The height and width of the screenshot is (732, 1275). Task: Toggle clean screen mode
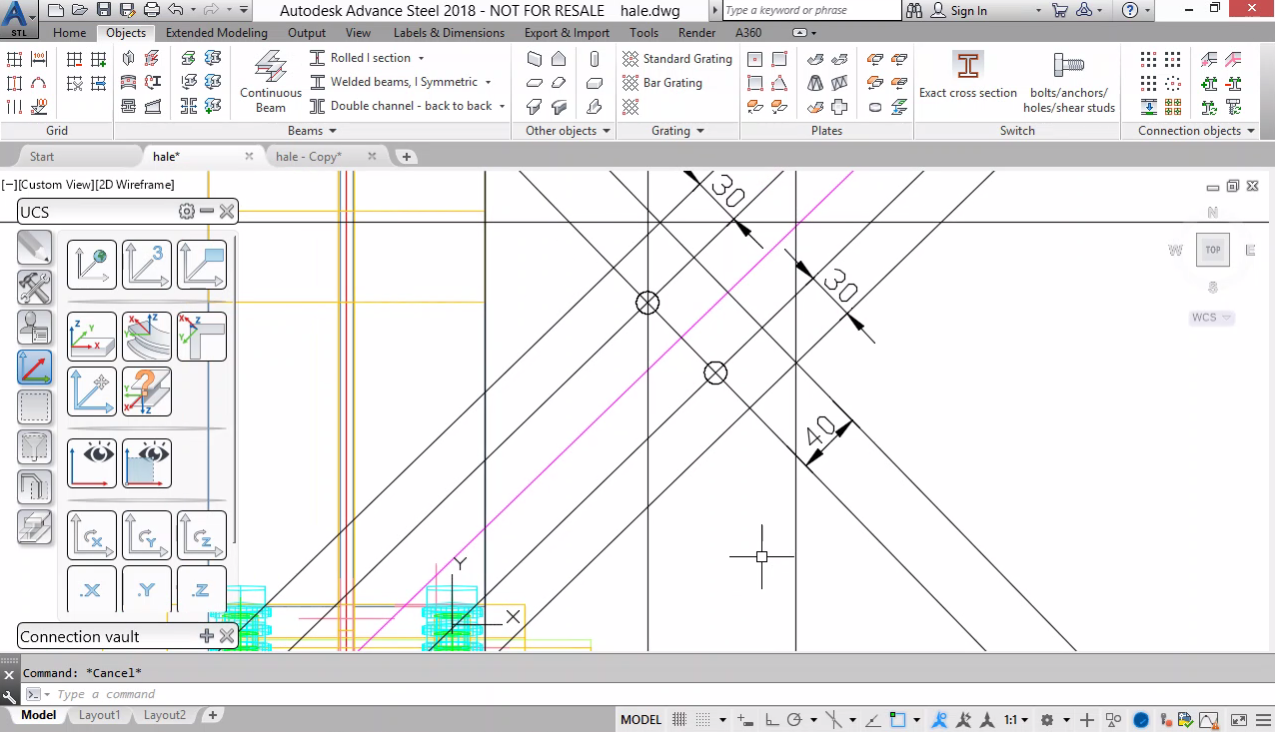click(1238, 720)
